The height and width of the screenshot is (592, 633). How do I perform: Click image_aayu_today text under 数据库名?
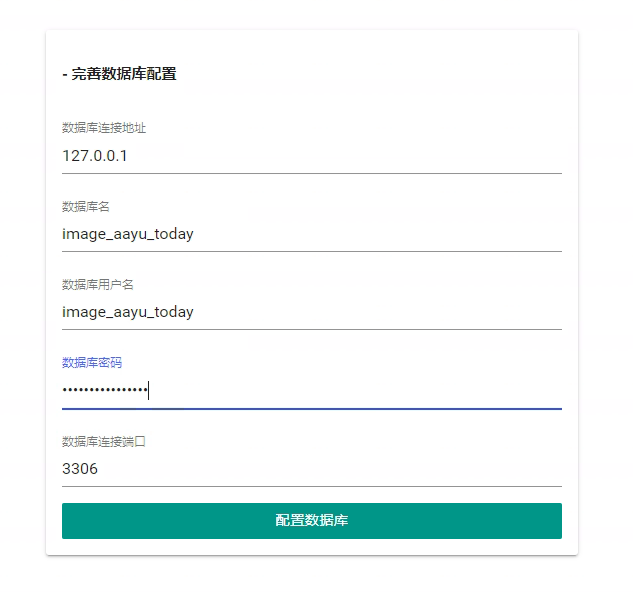tap(127, 234)
